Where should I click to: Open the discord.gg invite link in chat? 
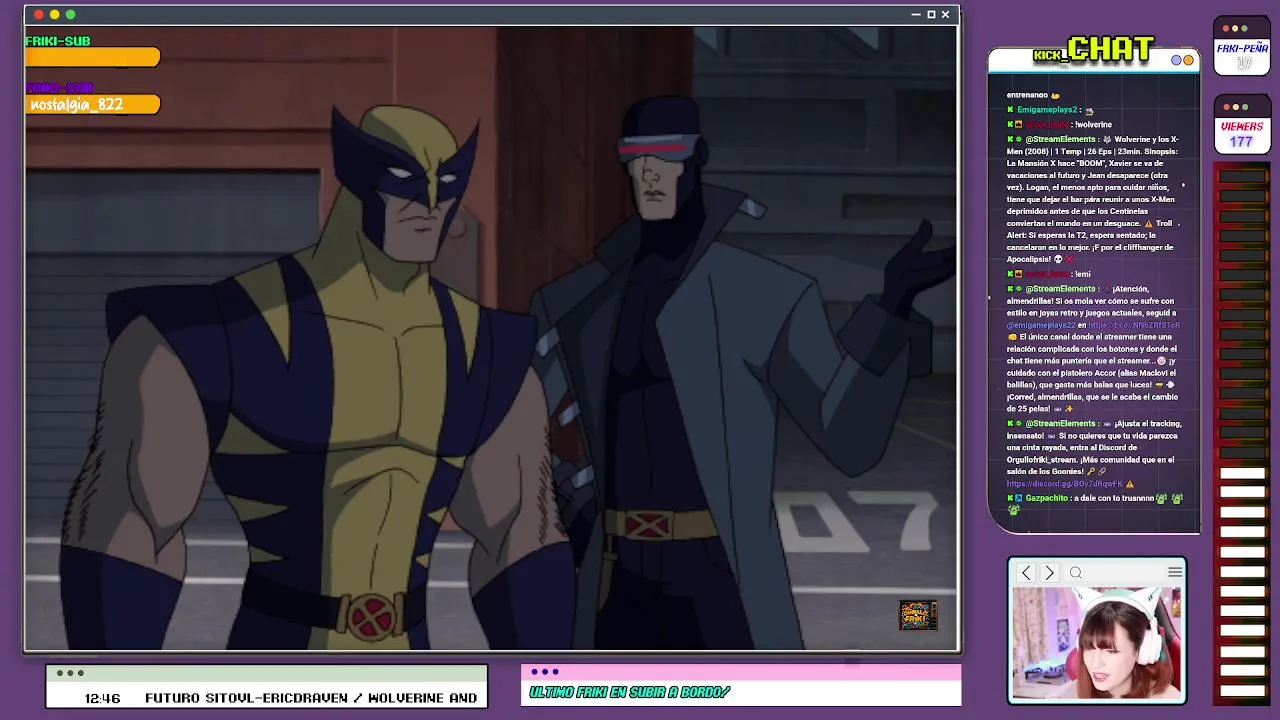1064,484
